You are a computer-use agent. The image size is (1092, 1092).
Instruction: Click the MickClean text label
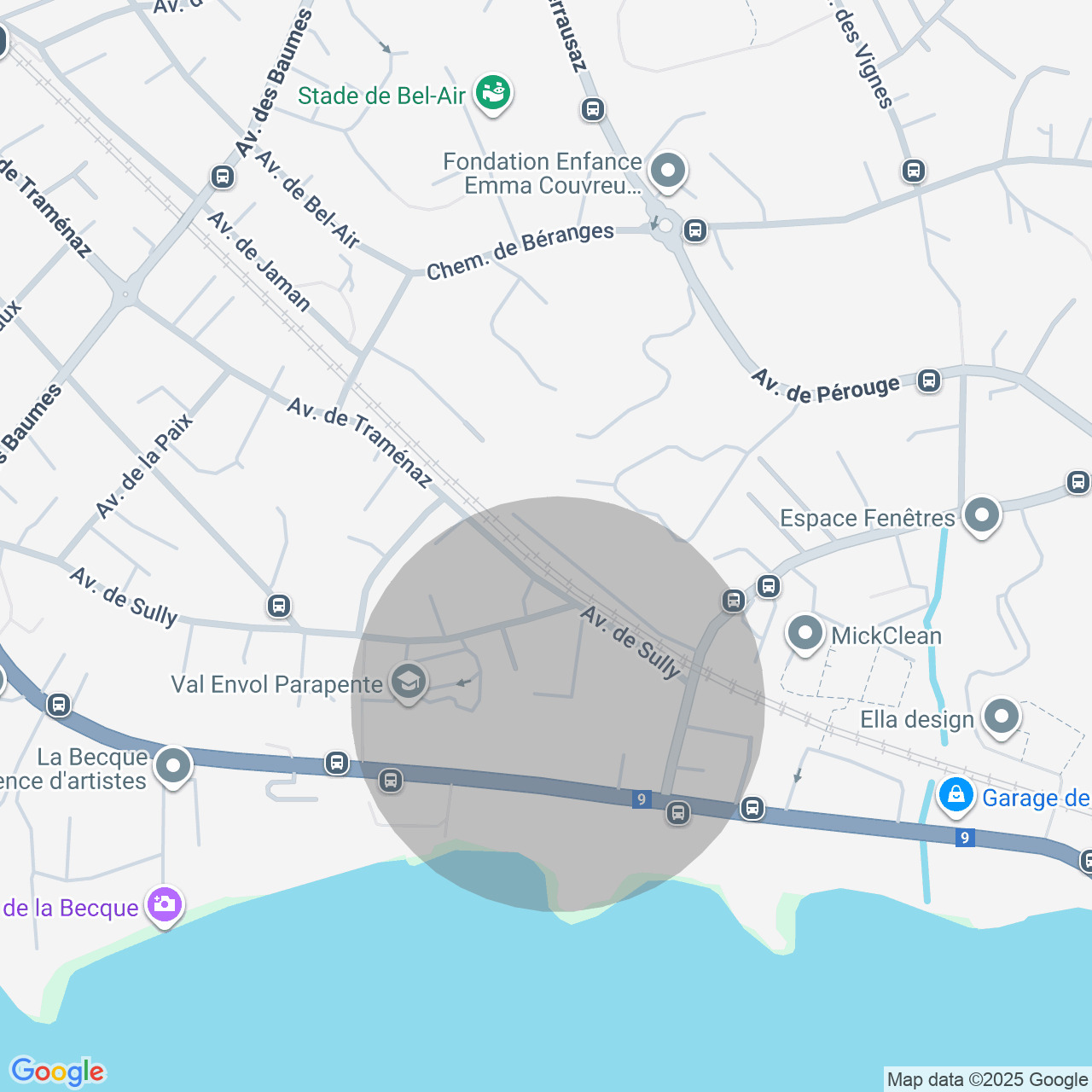[x=886, y=636]
